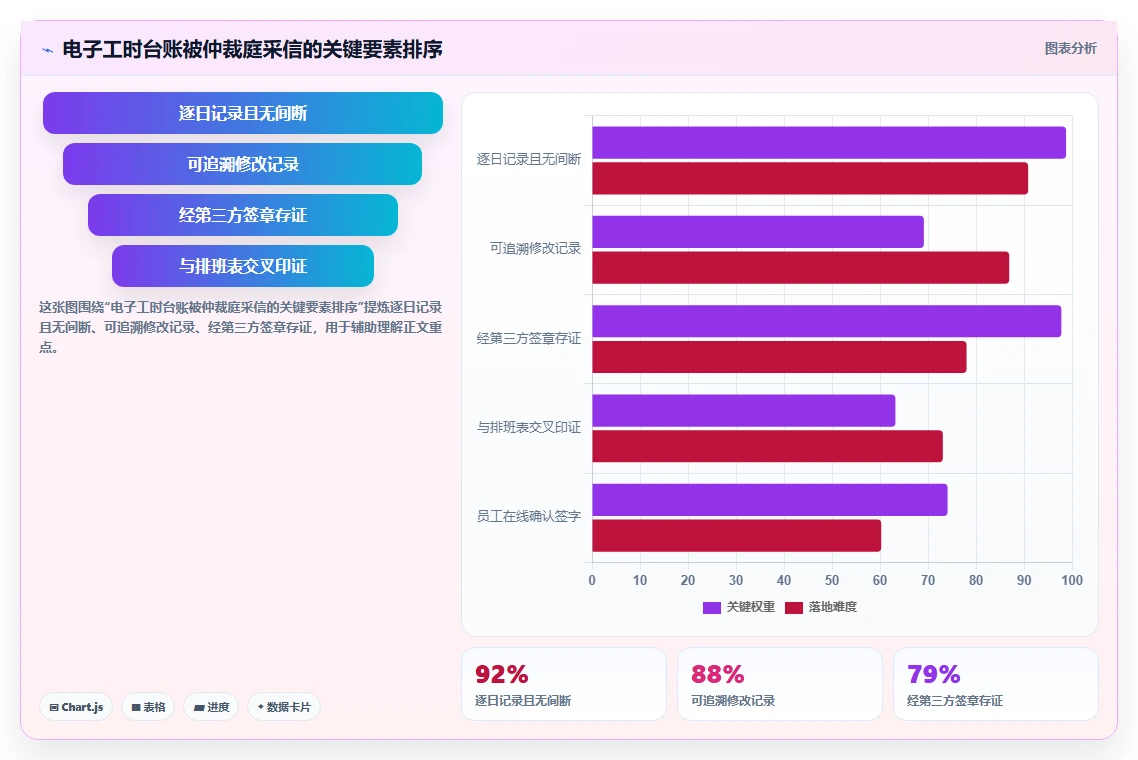Click the Chart.js tag chip
Viewport: 1138px width, 760px height.
click(76, 707)
